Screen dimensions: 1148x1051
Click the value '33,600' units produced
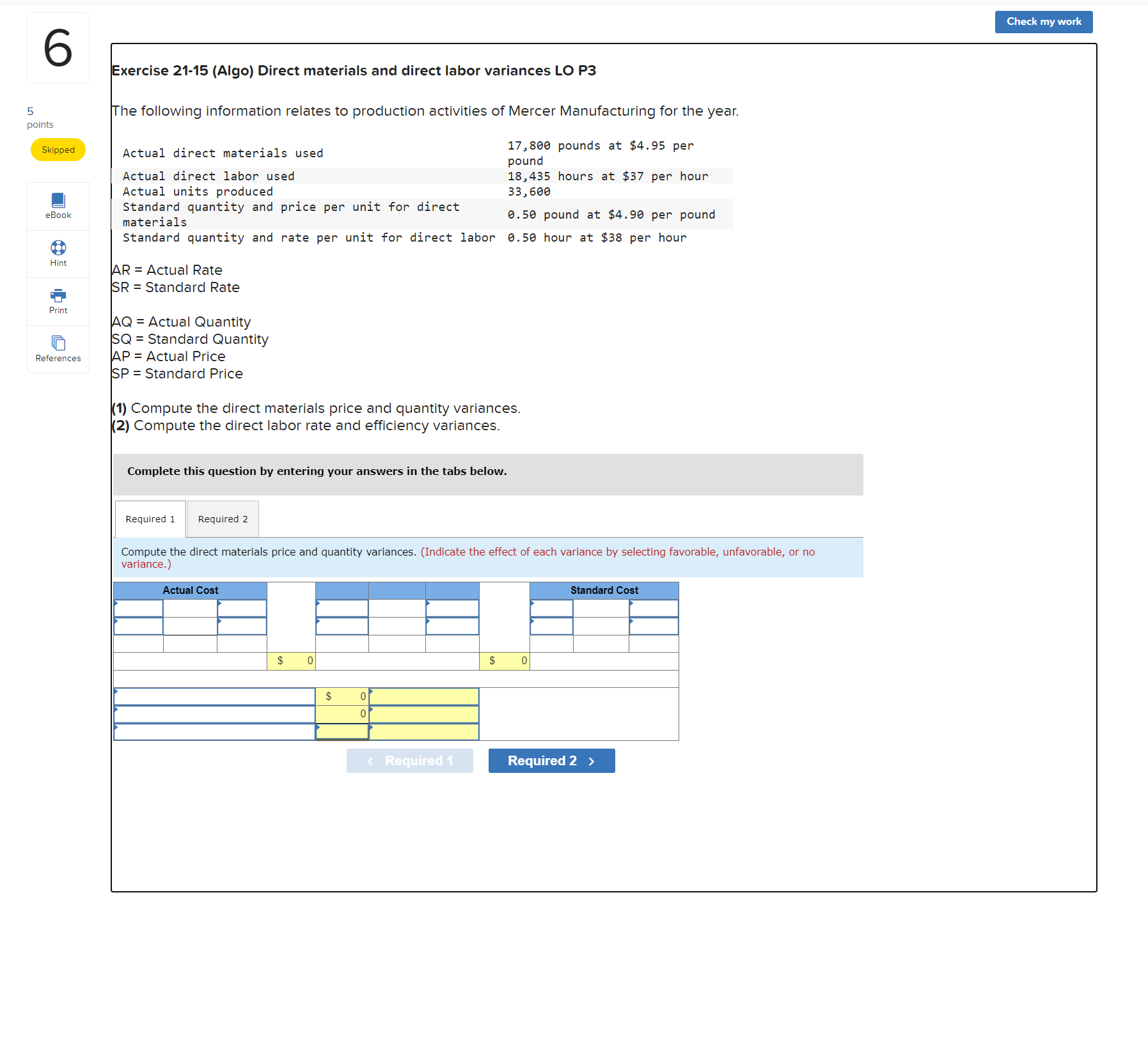pyautogui.click(x=529, y=192)
